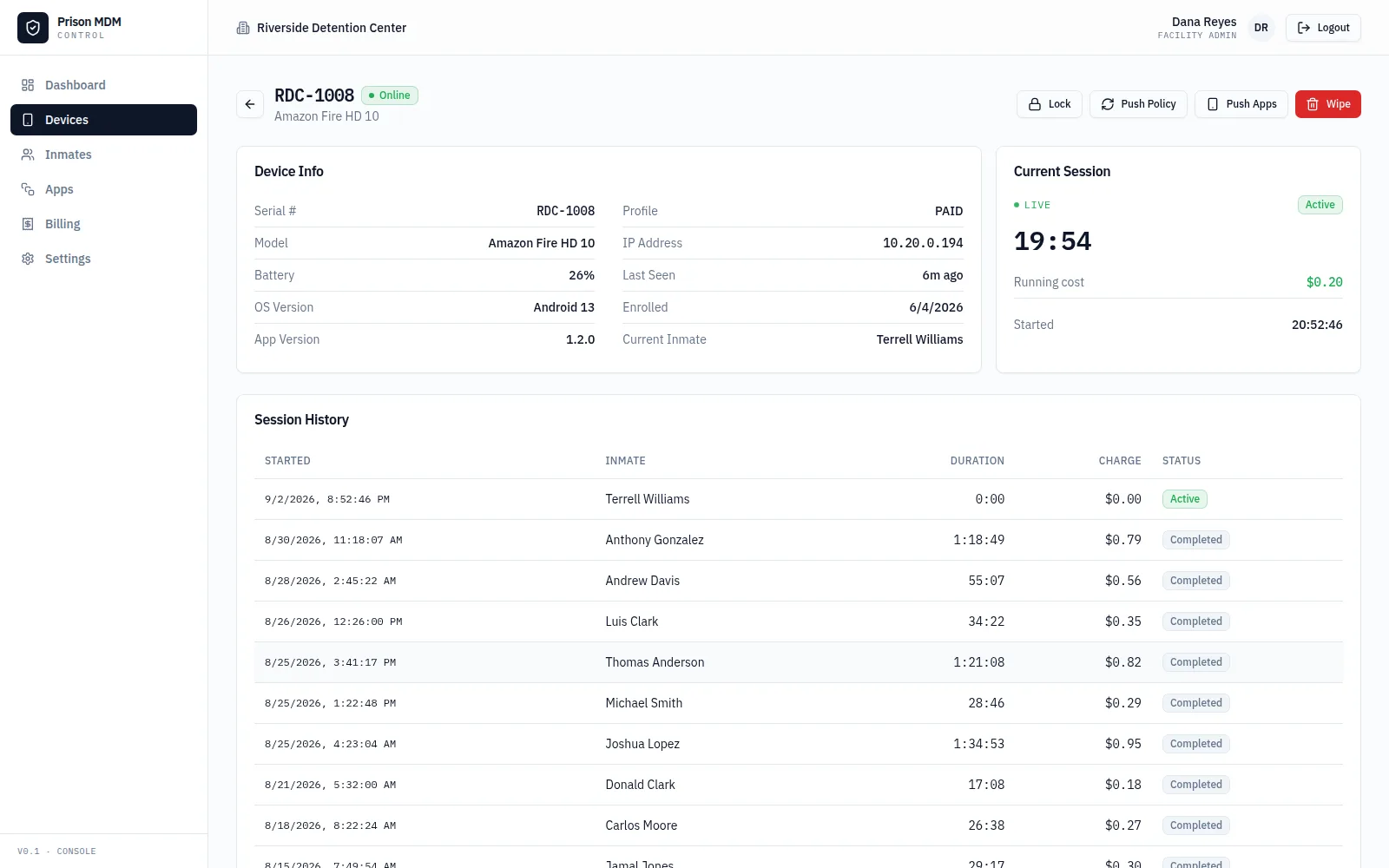Click the Enrolled date 6/4/2026
Image resolution: width=1389 pixels, height=868 pixels.
[936, 307]
